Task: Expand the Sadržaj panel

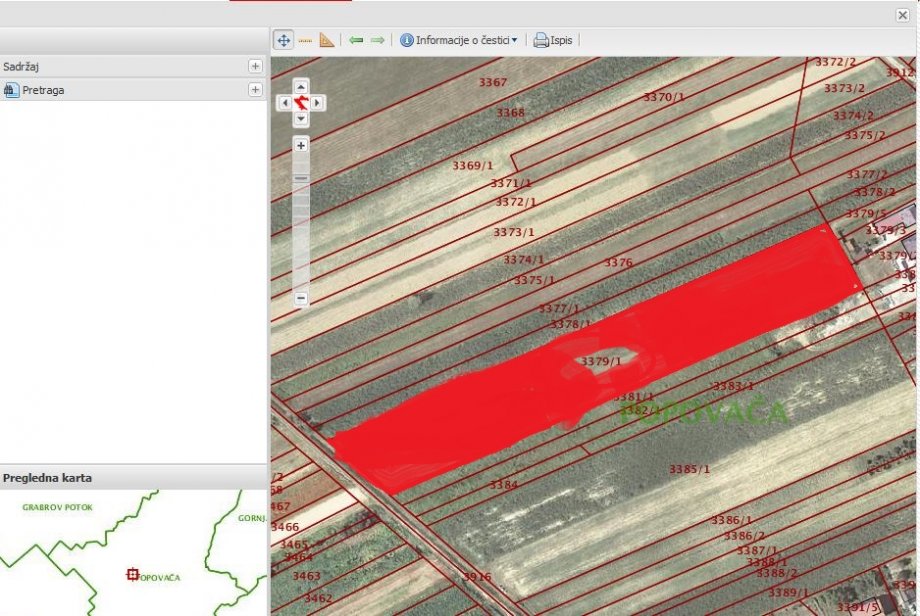Action: (255, 66)
